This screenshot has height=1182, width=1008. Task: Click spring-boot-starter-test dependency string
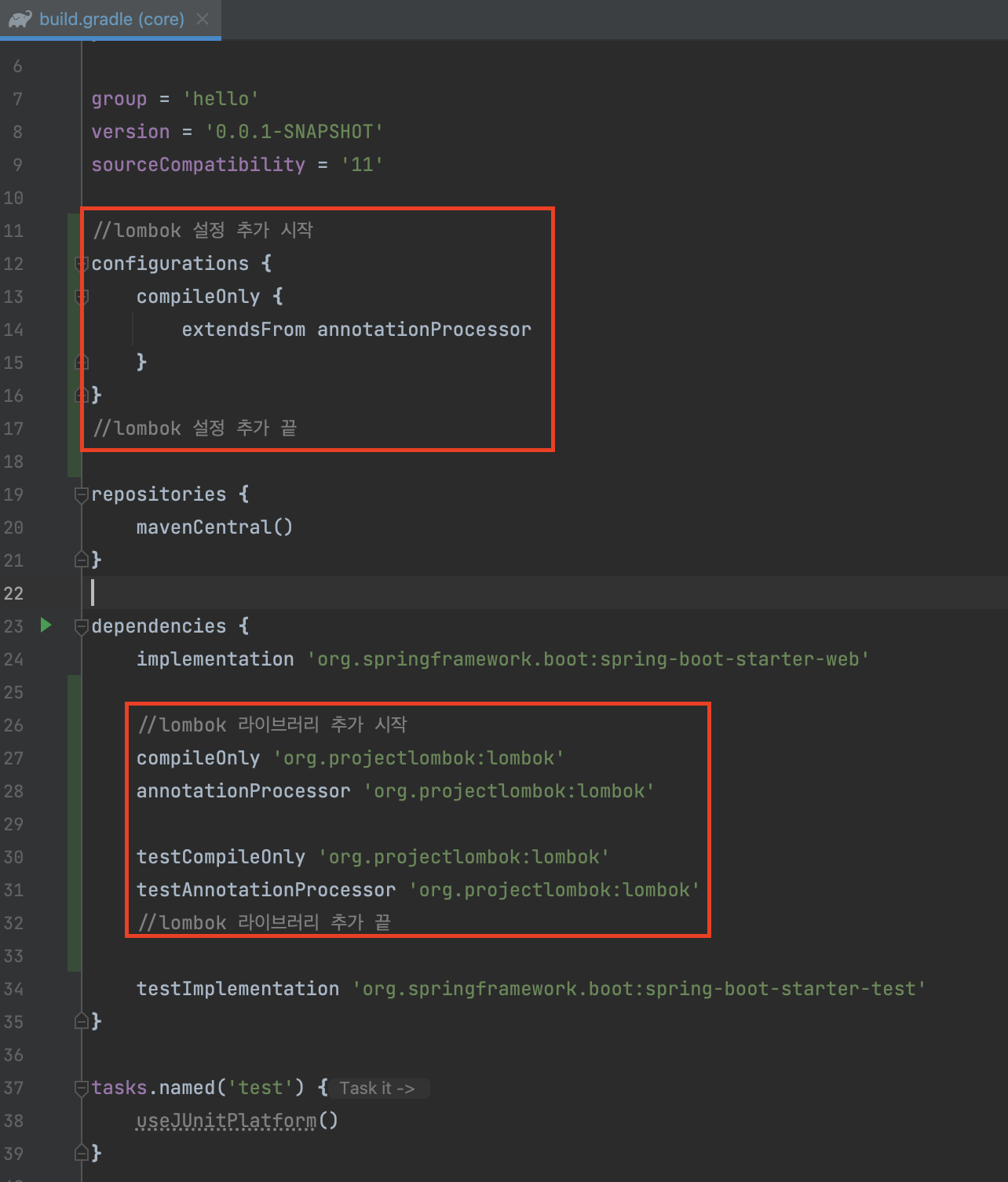[639, 989]
